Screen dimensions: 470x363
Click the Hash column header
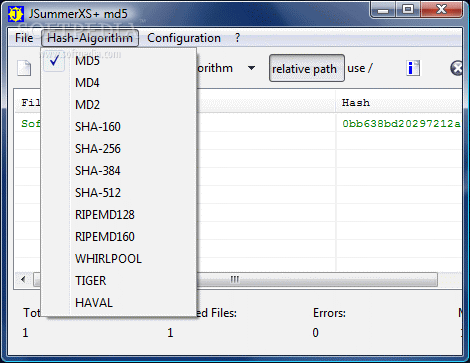coord(399,103)
